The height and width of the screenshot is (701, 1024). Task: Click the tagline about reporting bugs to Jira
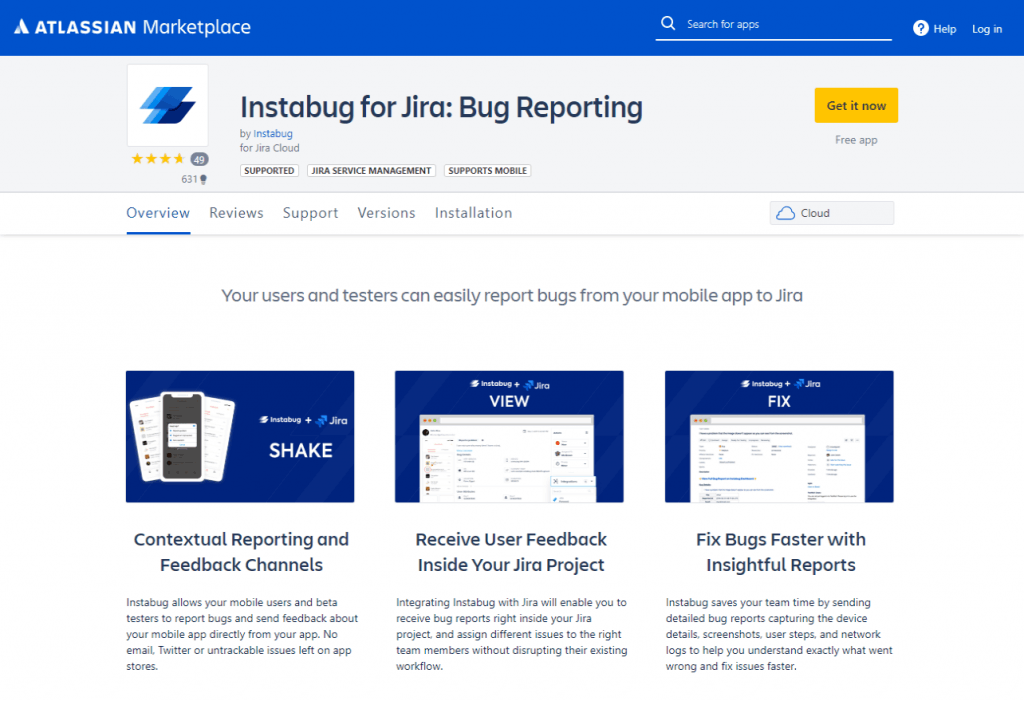click(511, 296)
